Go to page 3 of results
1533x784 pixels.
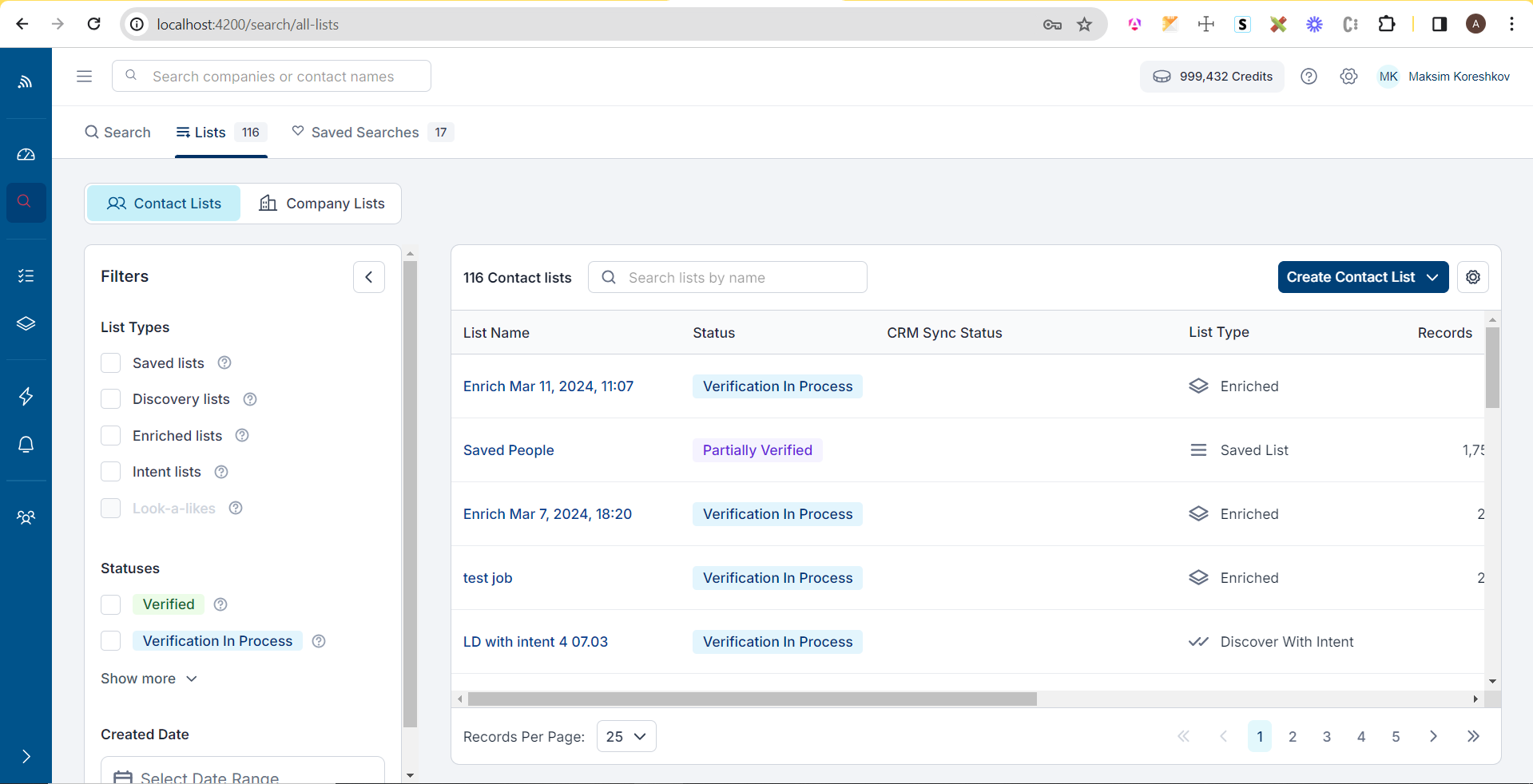click(1326, 736)
